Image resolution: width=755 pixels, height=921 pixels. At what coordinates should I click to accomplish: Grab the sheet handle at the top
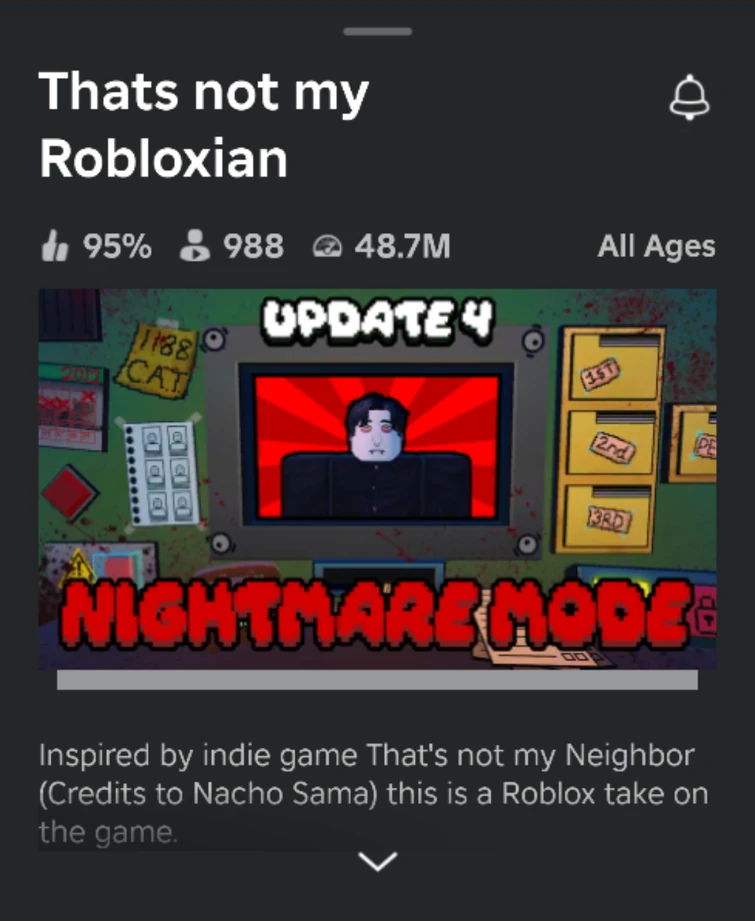[x=378, y=31]
